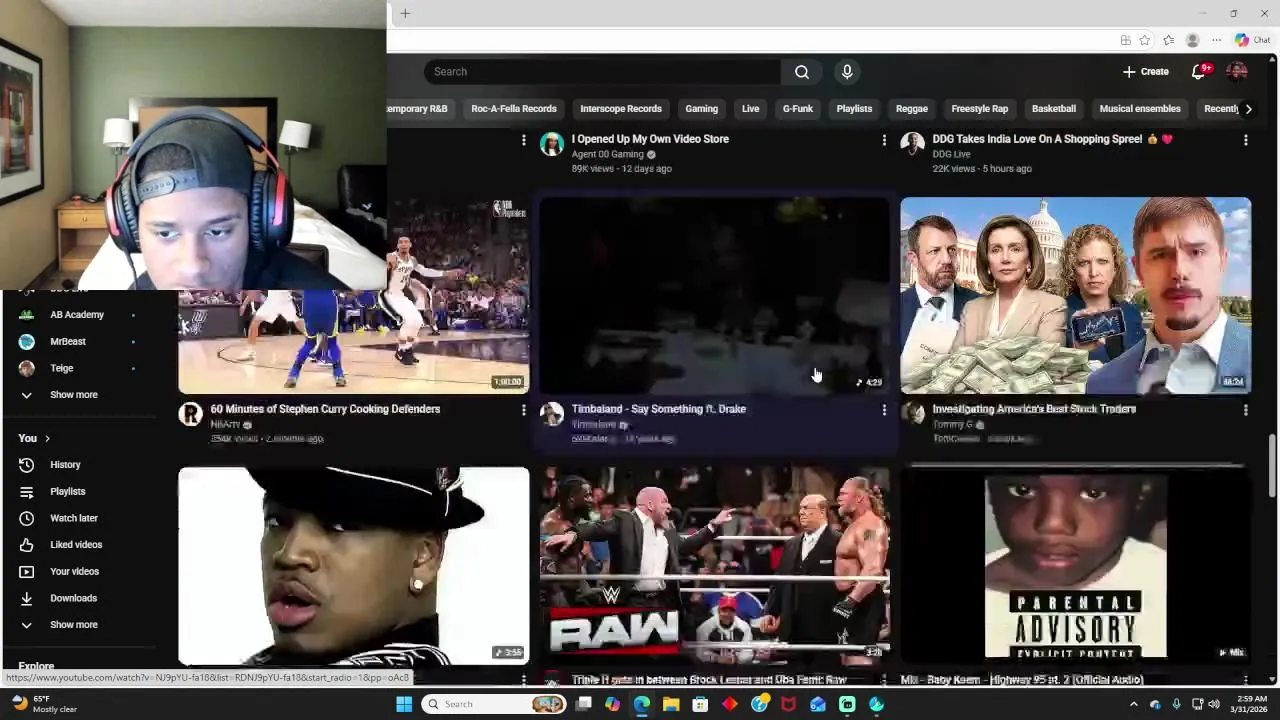Screen dimensions: 1280x720
Task: Show more category chips with right arrow
Action: tap(1248, 109)
